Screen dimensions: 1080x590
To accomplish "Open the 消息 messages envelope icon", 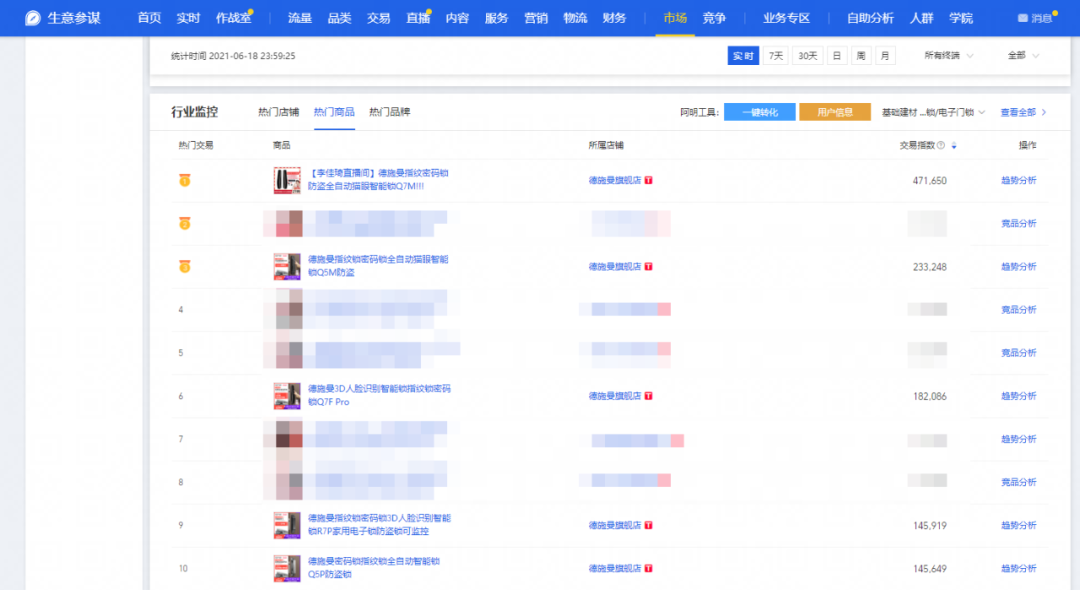I will 1022,18.
